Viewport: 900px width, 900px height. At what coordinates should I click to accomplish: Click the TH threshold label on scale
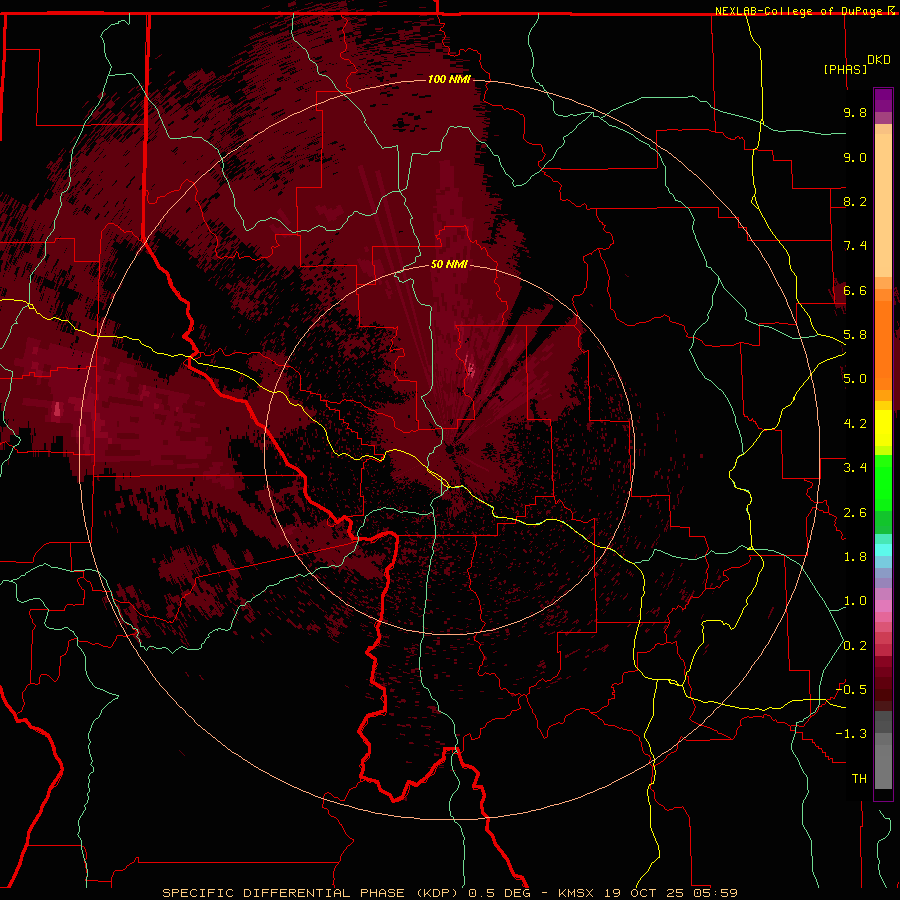coord(859,779)
